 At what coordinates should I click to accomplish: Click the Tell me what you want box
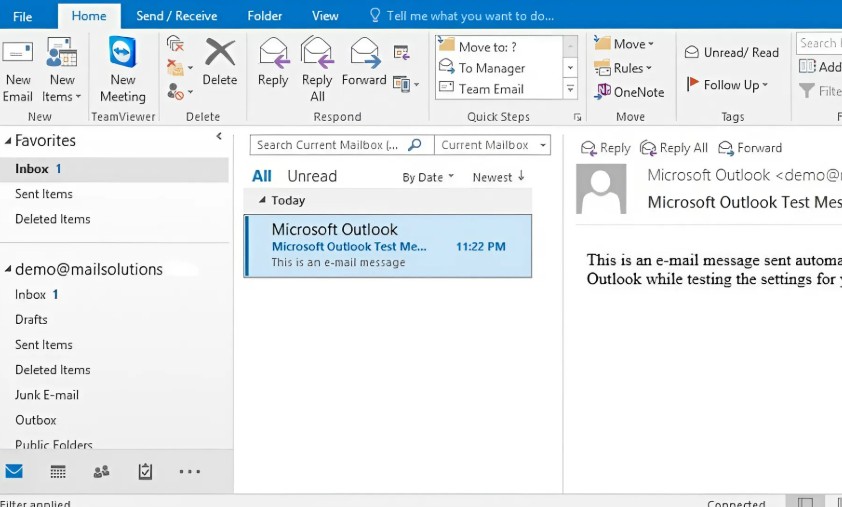(x=462, y=16)
